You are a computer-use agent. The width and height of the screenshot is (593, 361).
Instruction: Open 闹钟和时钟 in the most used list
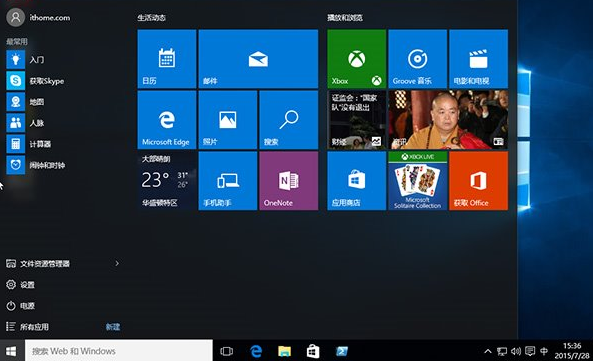pyautogui.click(x=64, y=165)
